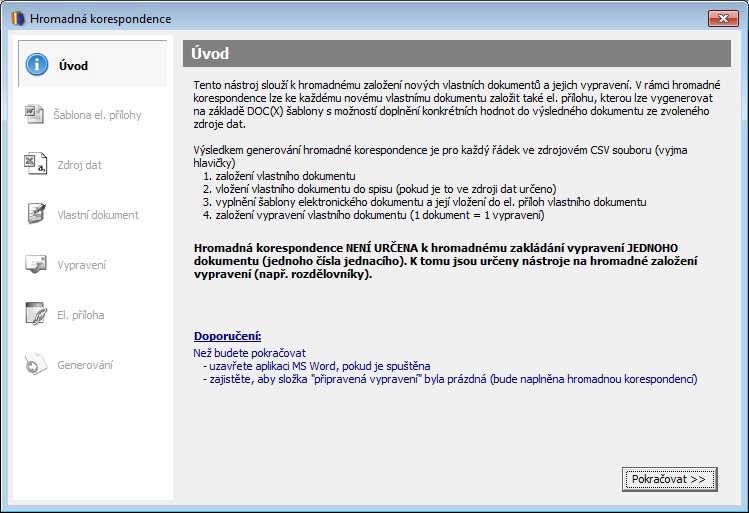This screenshot has height=513, width=749.
Task: Click the generation icon beside Generování
Action: coord(36,364)
